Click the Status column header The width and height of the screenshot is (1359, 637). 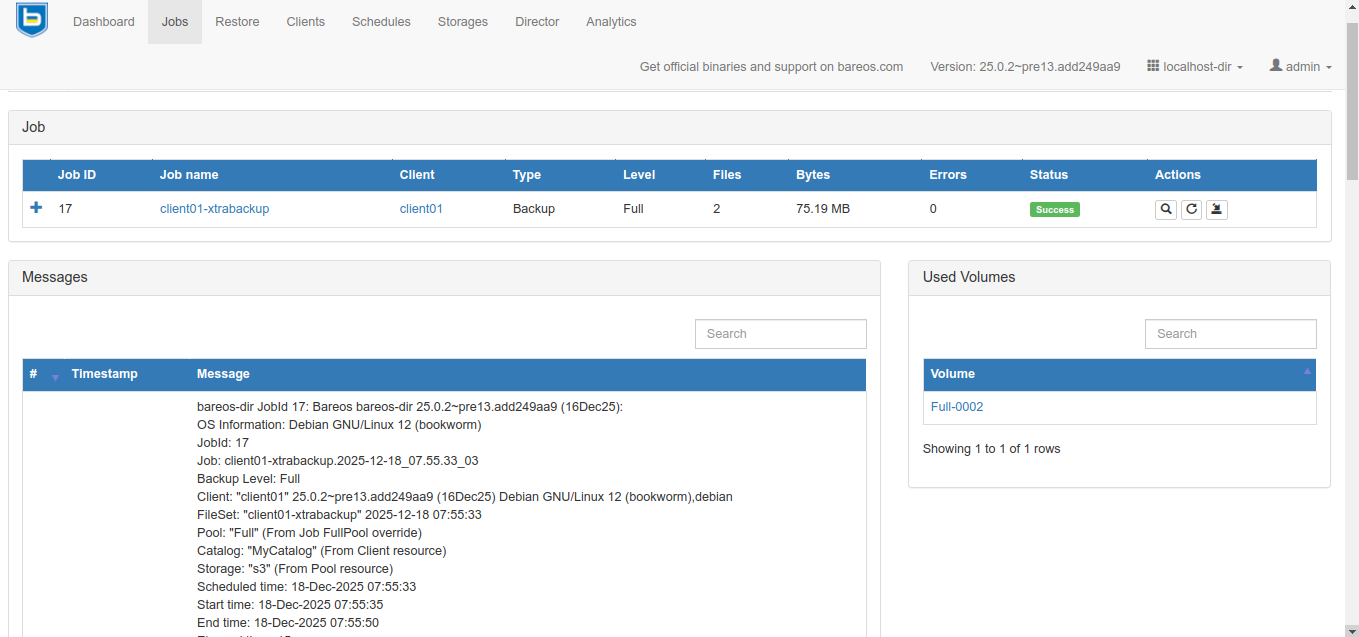tap(1049, 175)
